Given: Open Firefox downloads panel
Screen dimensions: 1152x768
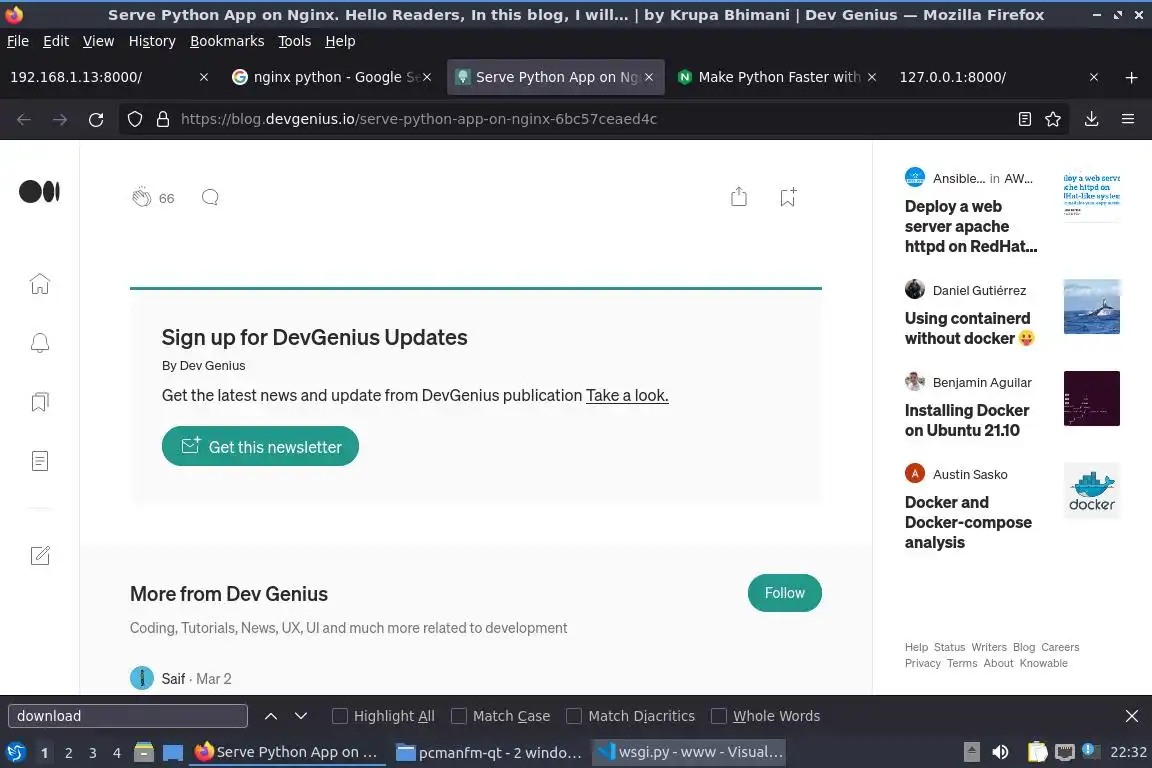Looking at the screenshot, I should pos(1092,119).
